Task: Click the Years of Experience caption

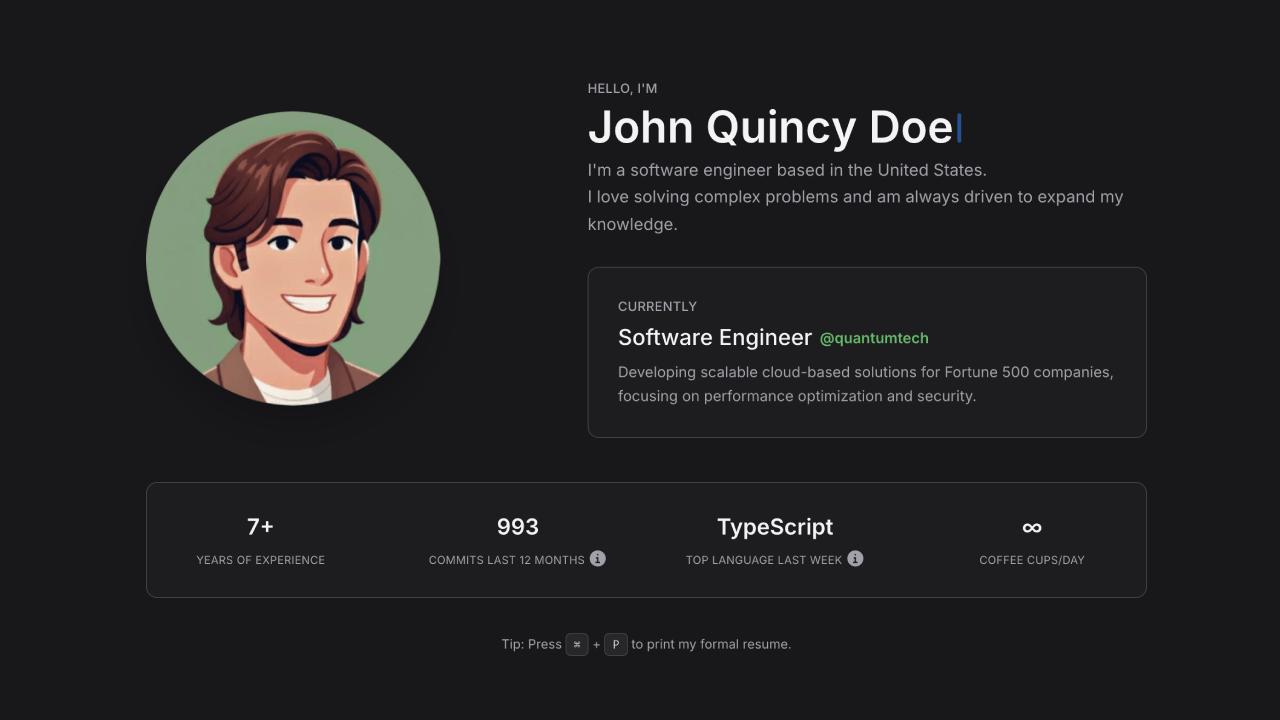Action: pyautogui.click(x=260, y=560)
